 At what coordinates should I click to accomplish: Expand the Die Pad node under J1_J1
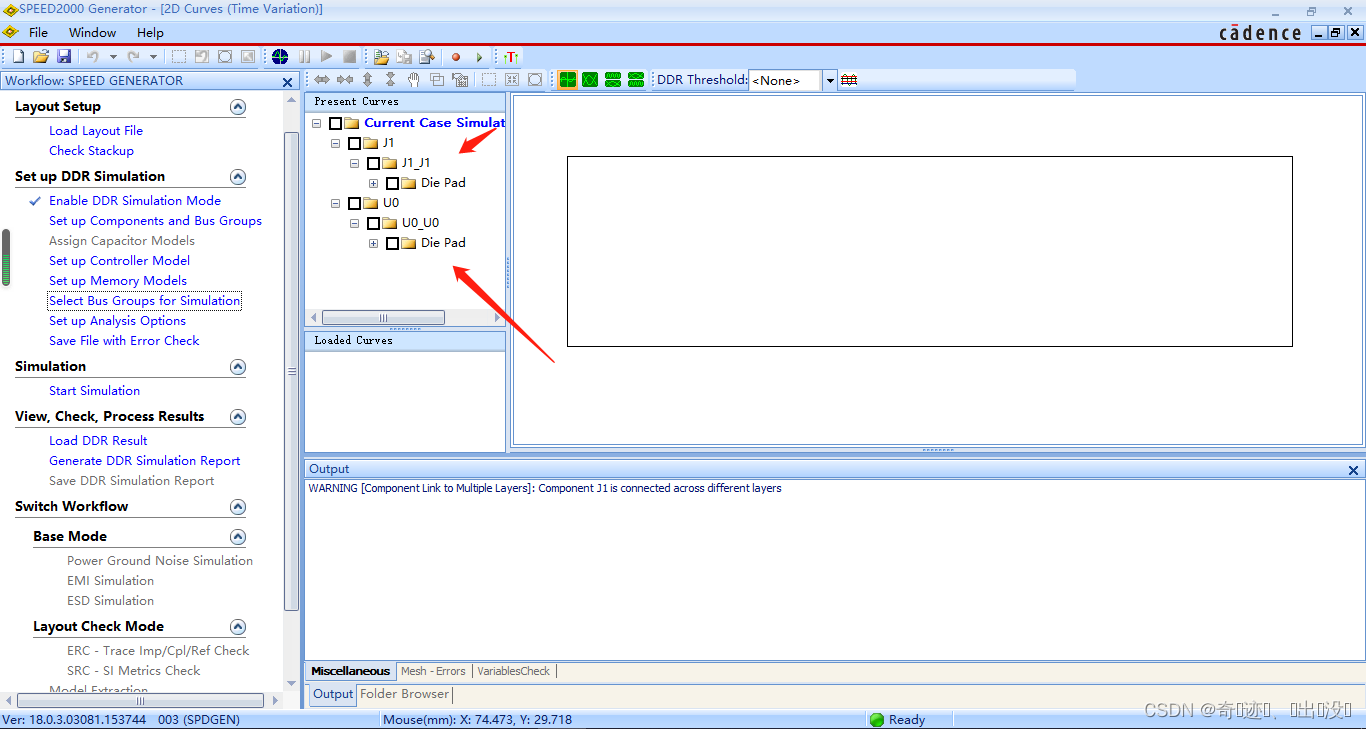(374, 183)
